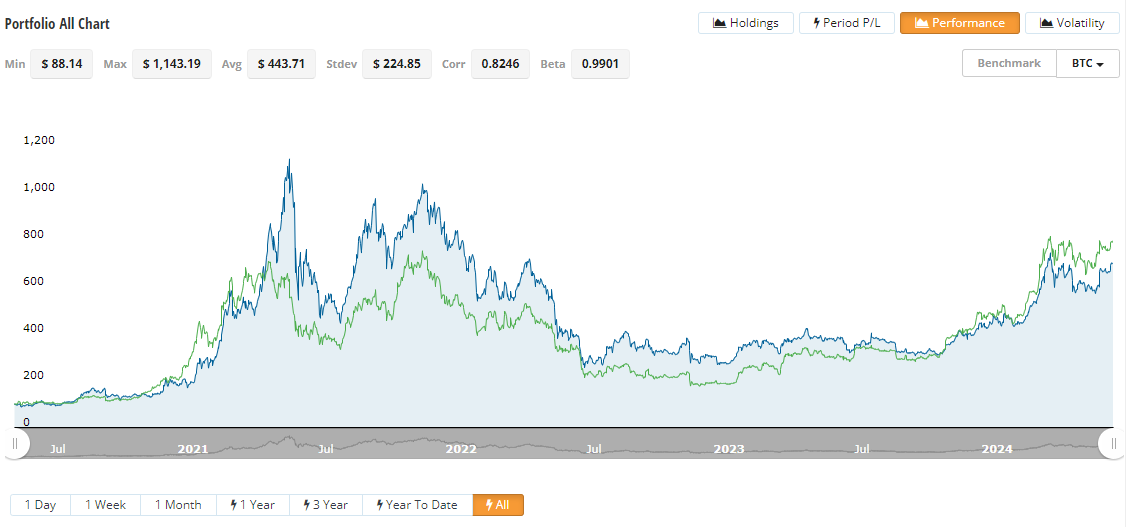Viewport: 1126px width, 527px height.
Task: Click the Portfolio All Chart title
Action: [x=57, y=24]
